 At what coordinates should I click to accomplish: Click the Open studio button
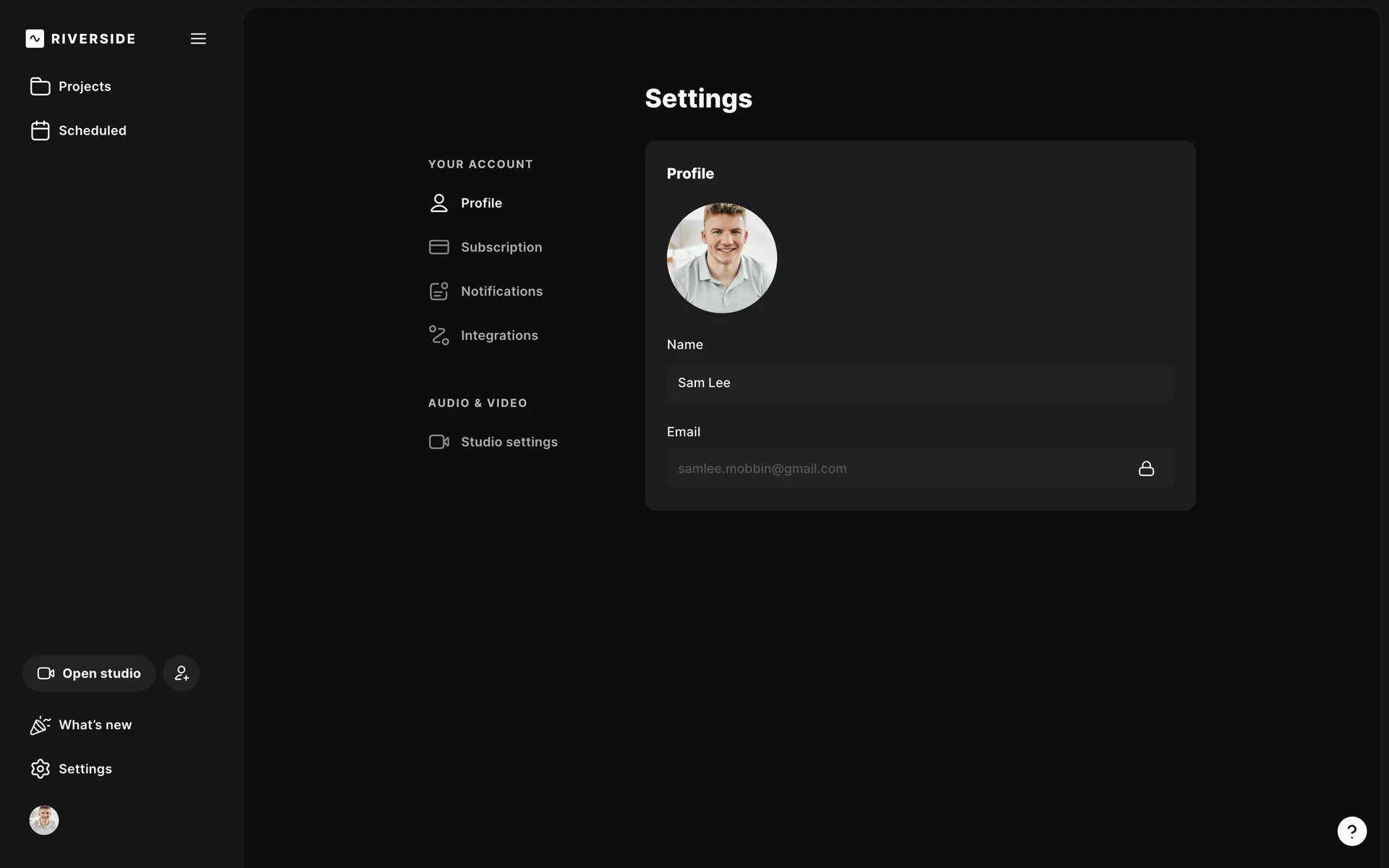[x=89, y=673]
